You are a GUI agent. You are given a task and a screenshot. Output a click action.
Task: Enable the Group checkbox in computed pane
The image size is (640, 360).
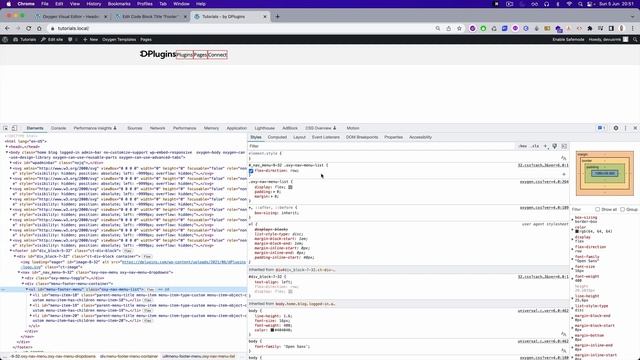[622, 209]
